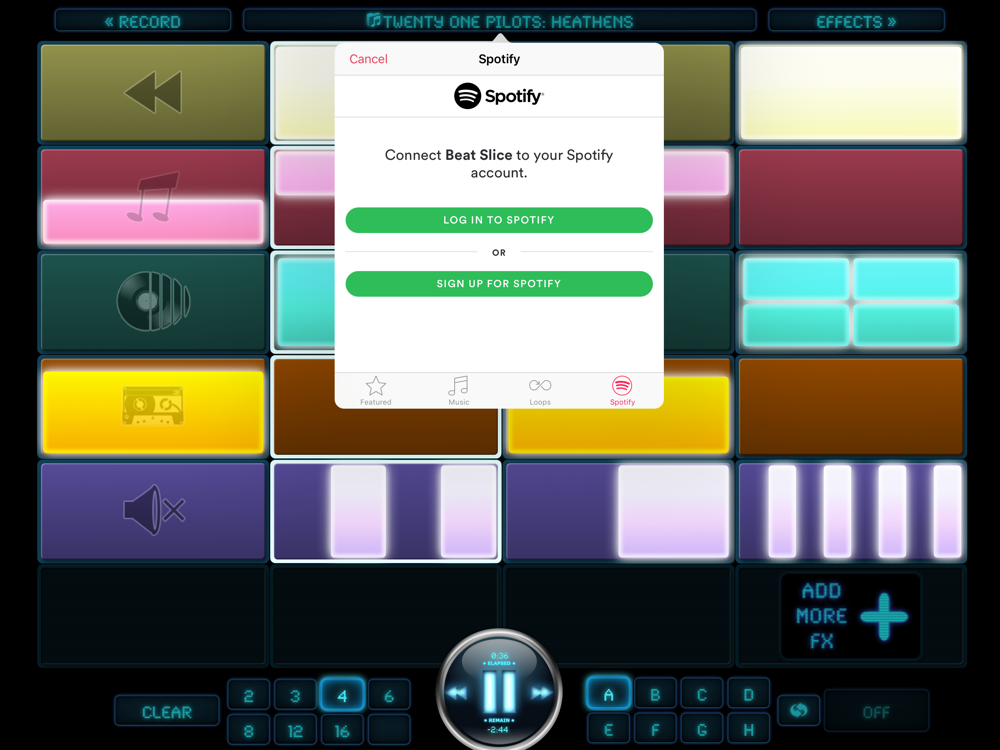The height and width of the screenshot is (750, 1000).
Task: Select beat division 6
Action: point(389,696)
